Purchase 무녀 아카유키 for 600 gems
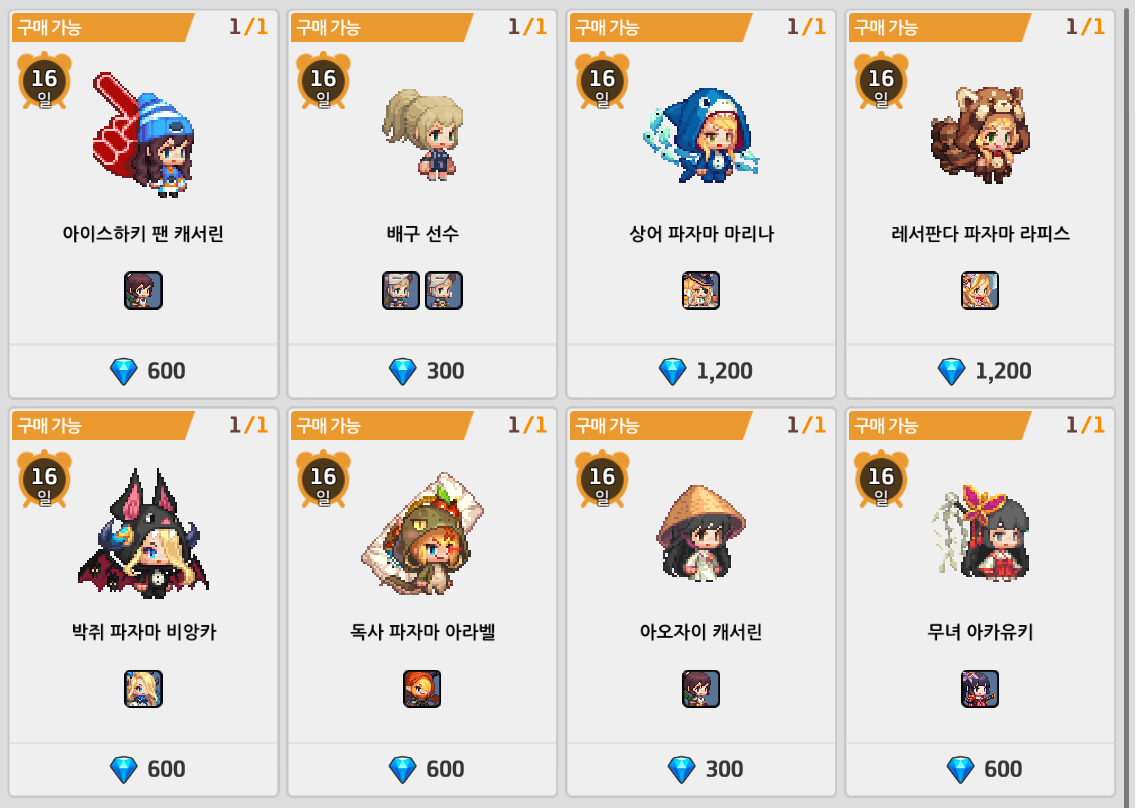The image size is (1135, 808). click(x=980, y=769)
